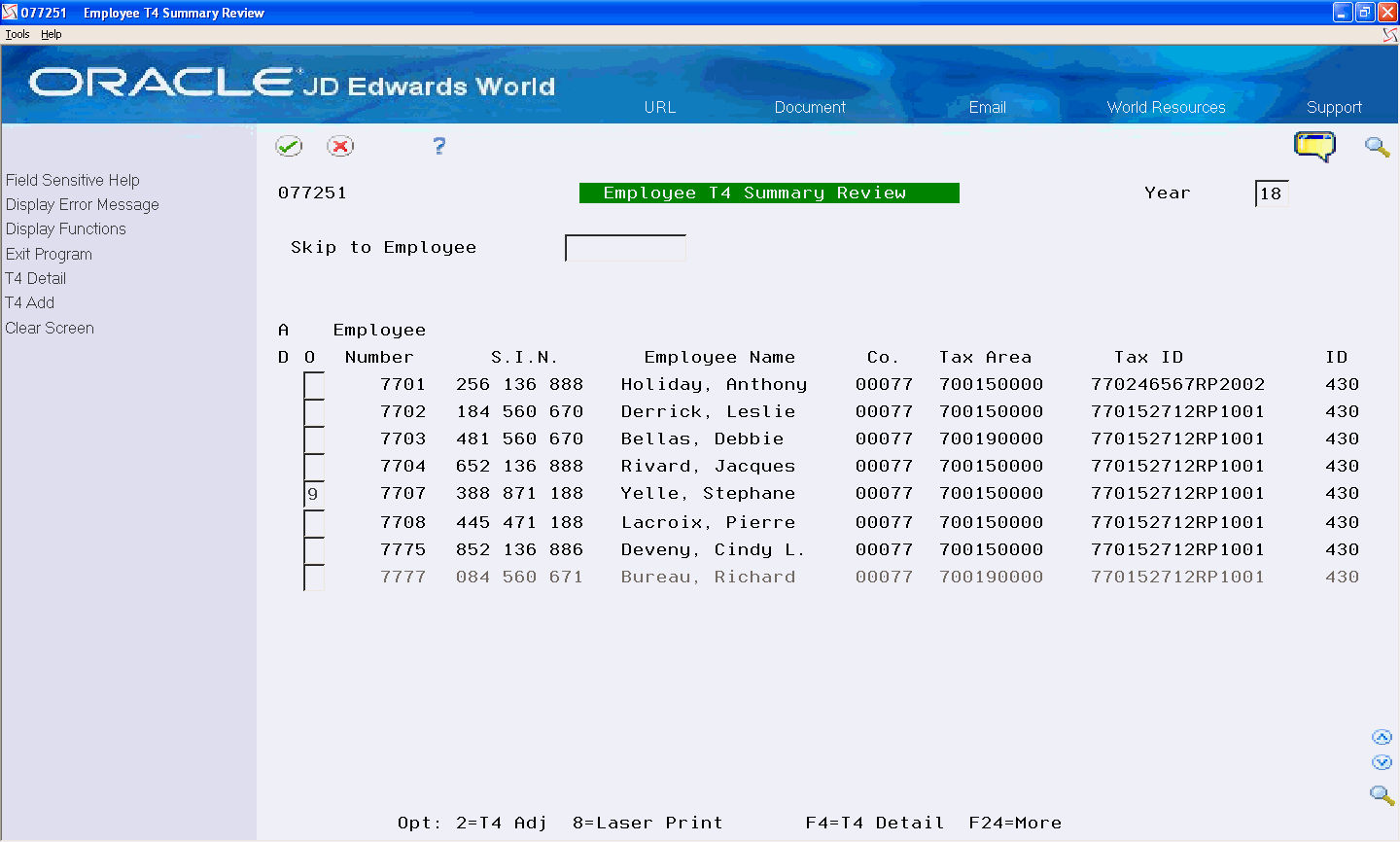Choose T4 Add from sidebar
This screenshot has width=1400, height=842.
pyautogui.click(x=30, y=302)
